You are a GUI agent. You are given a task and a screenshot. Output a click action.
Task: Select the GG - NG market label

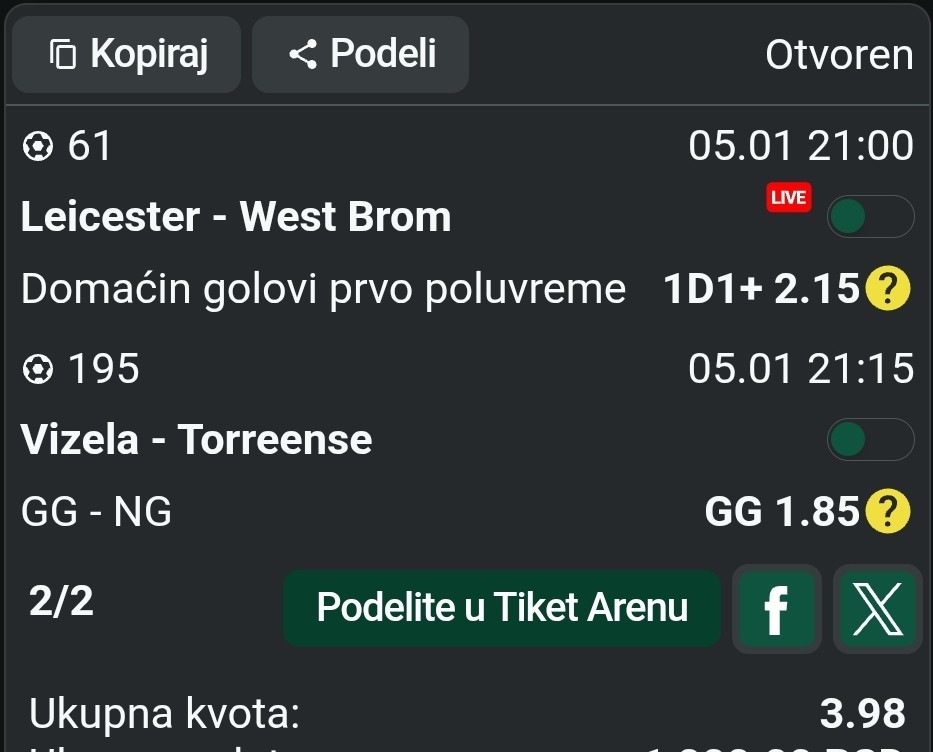click(97, 512)
